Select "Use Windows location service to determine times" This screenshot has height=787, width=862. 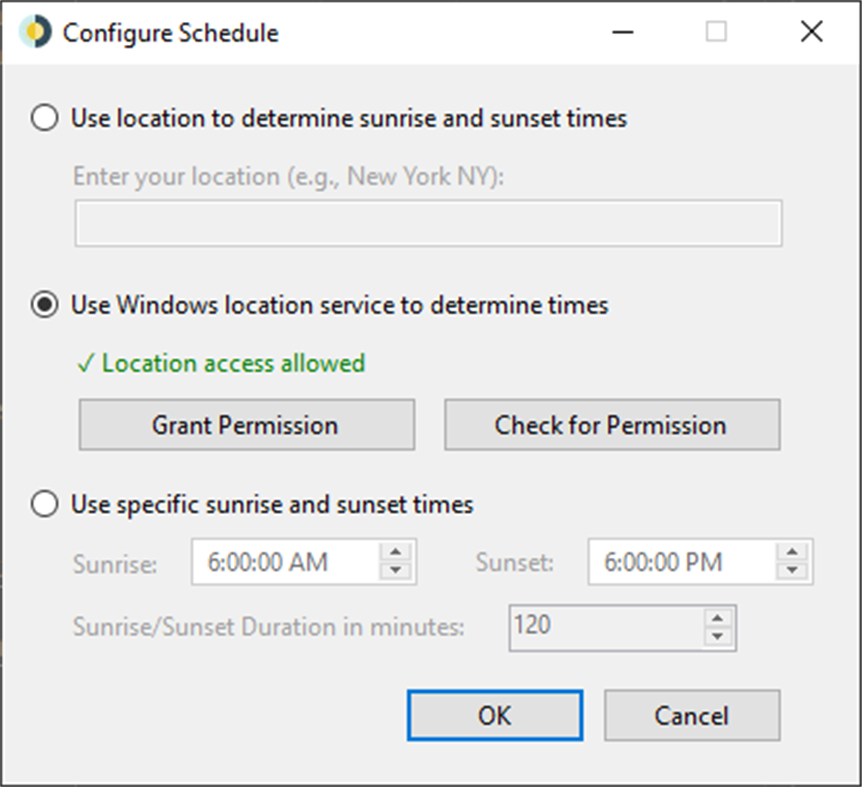(x=44, y=305)
